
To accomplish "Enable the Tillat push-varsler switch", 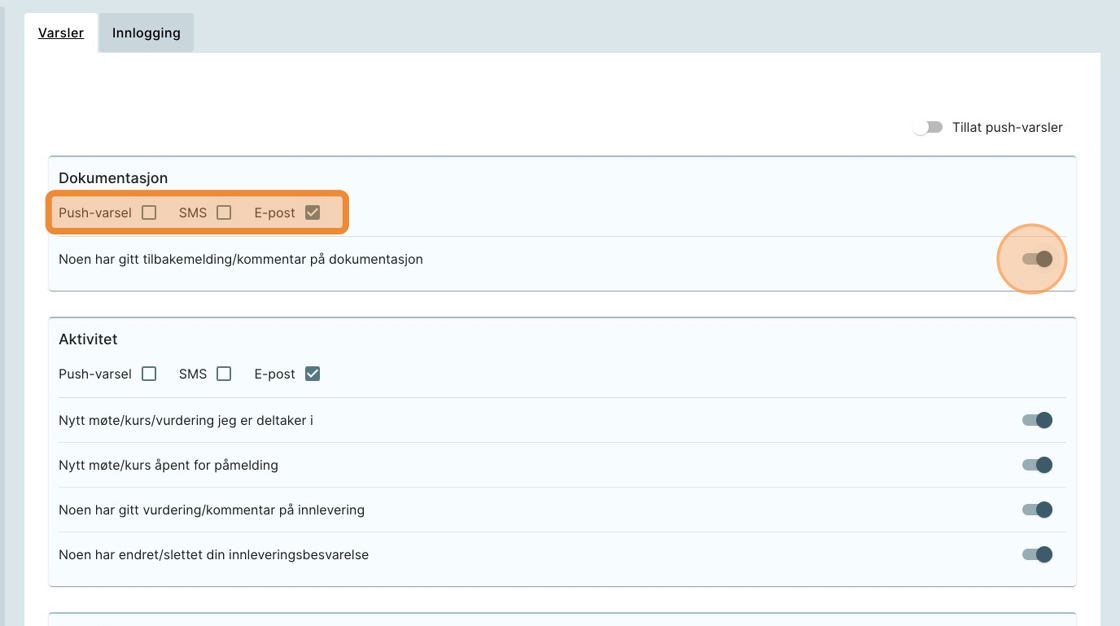I will (x=928, y=127).
